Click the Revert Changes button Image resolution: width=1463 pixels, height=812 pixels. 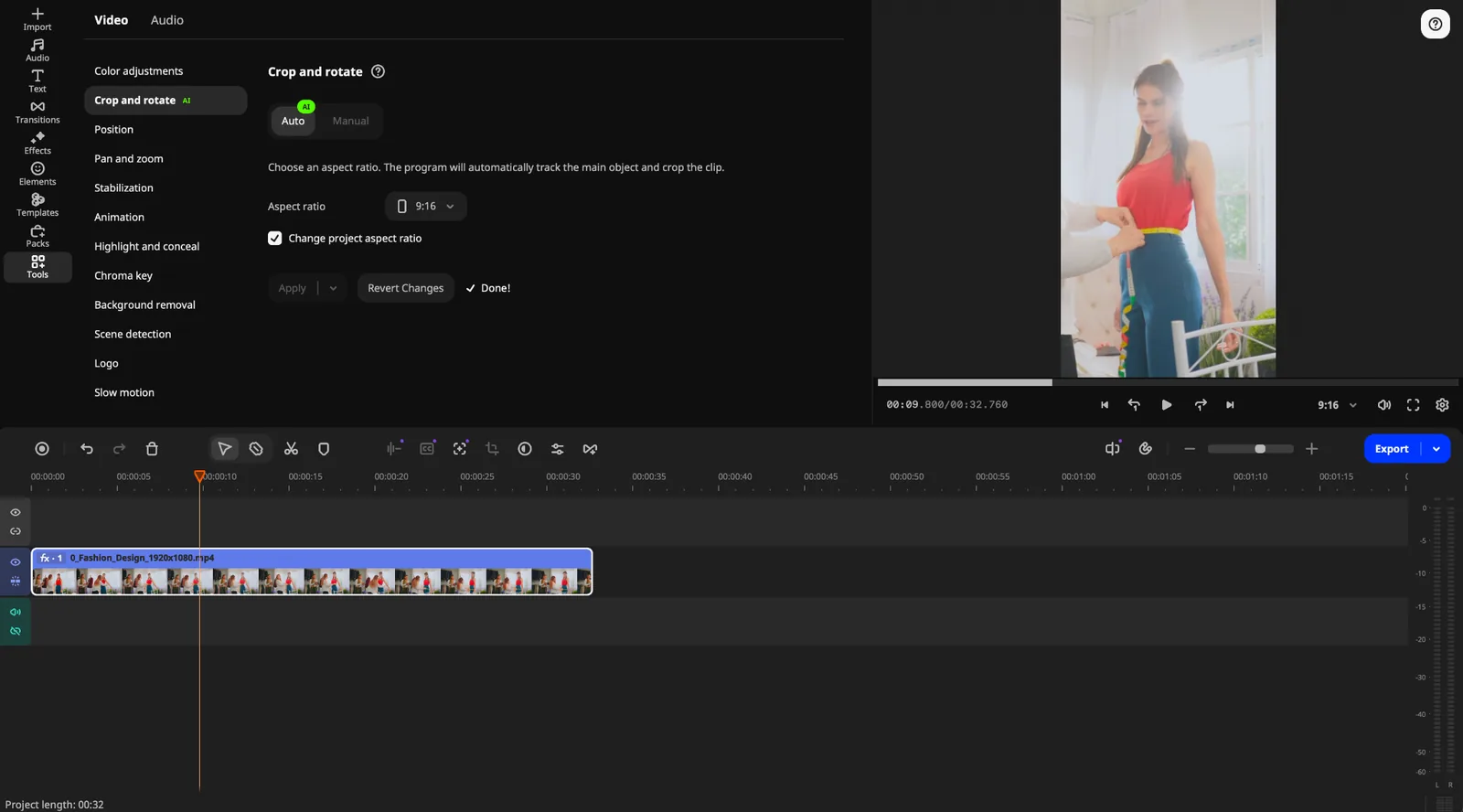pos(406,288)
